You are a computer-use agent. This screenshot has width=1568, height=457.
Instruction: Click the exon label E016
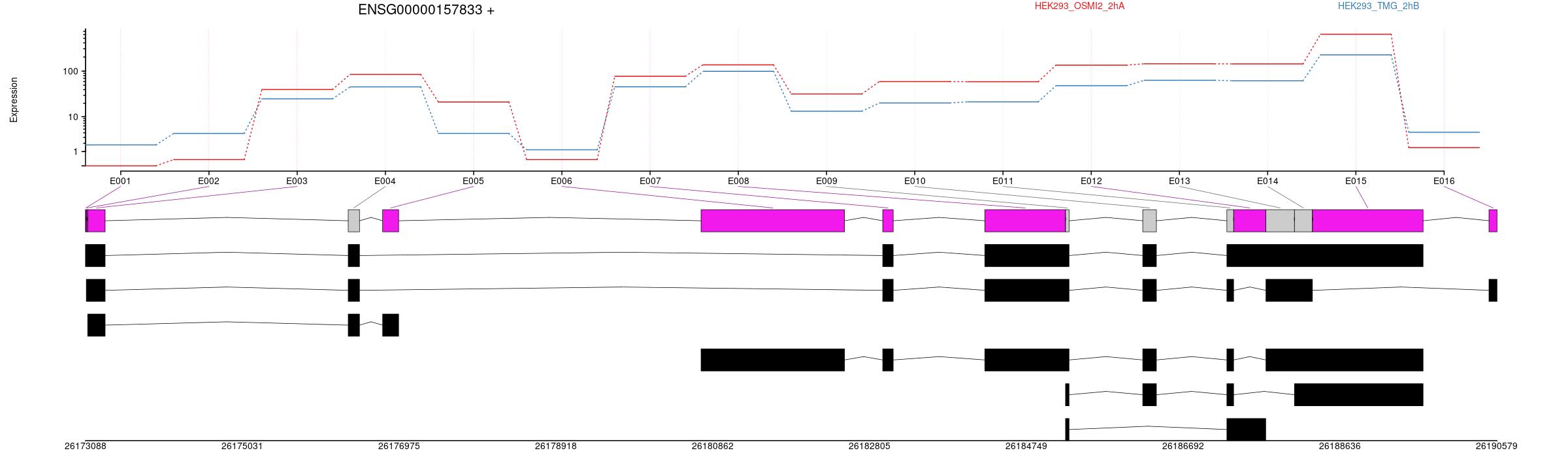click(x=1444, y=181)
